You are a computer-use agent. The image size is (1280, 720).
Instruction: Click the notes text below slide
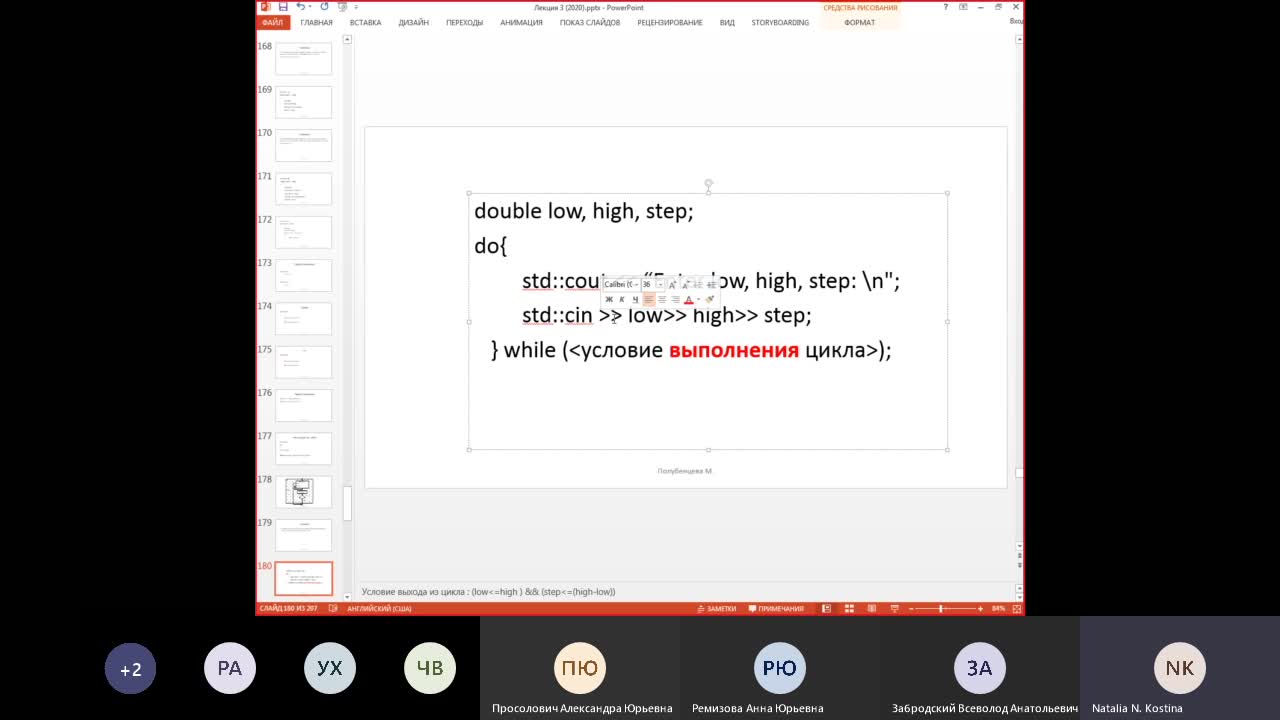488,592
